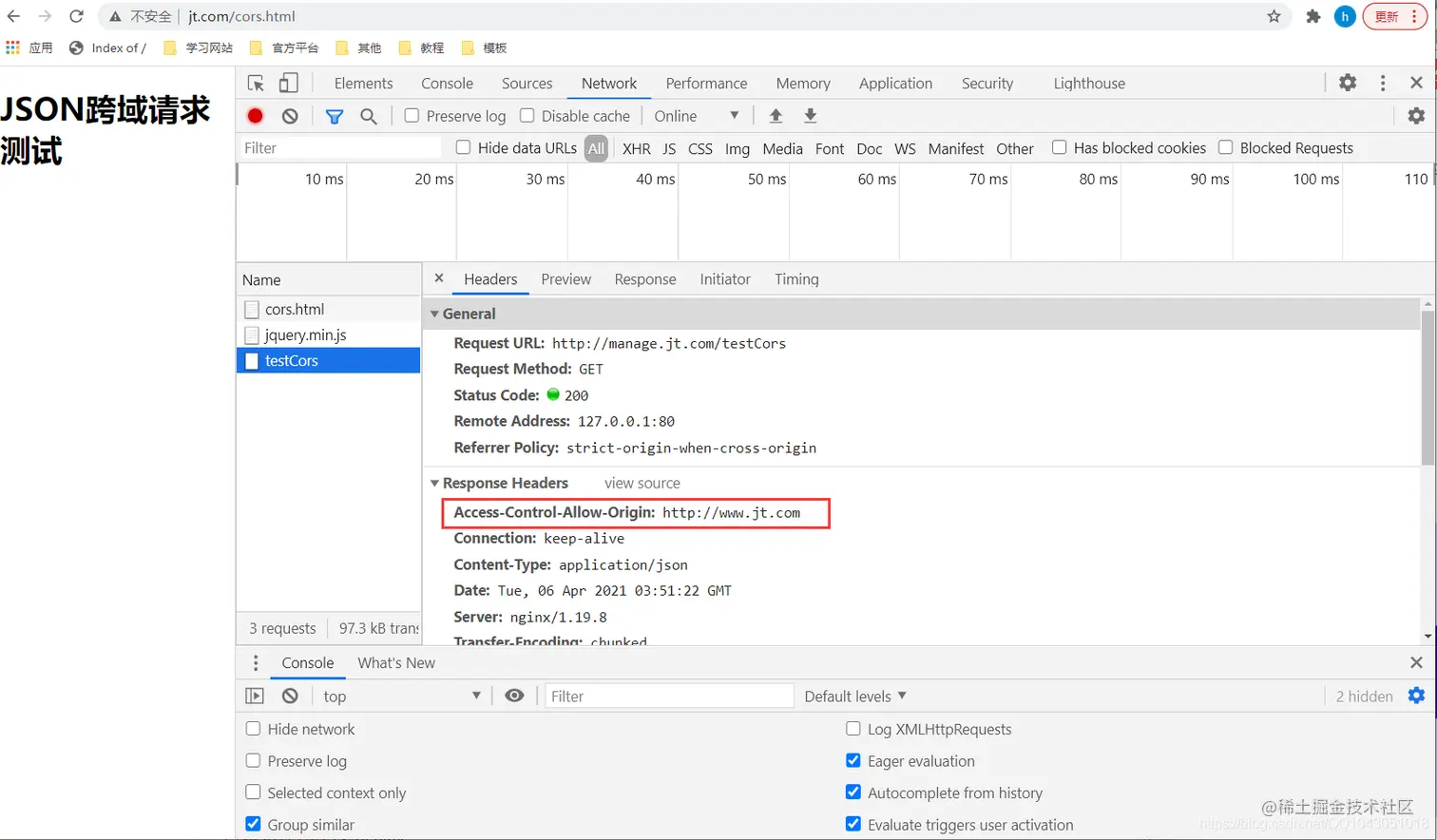Open DevTools customize three-dot menu
Viewport: 1437px width, 840px height.
[x=1383, y=83]
